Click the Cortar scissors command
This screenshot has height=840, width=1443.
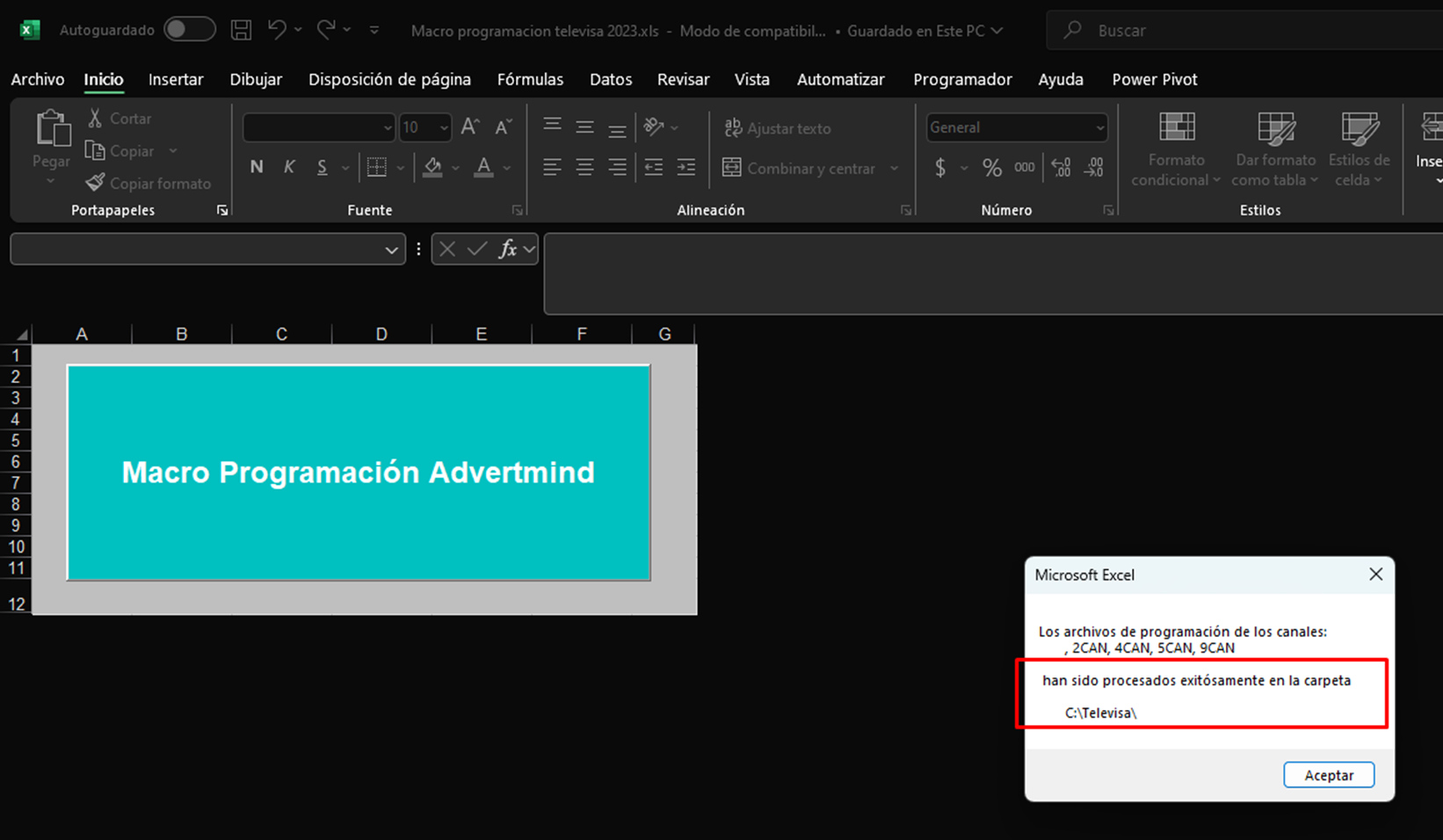click(120, 119)
